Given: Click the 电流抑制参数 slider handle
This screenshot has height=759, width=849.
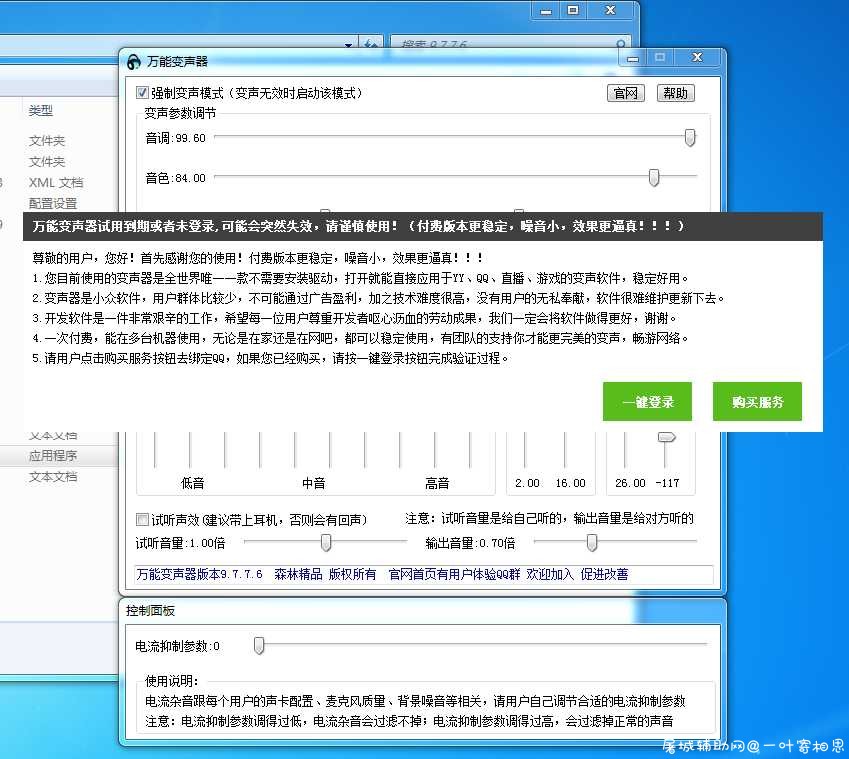Looking at the screenshot, I should click(259, 645).
